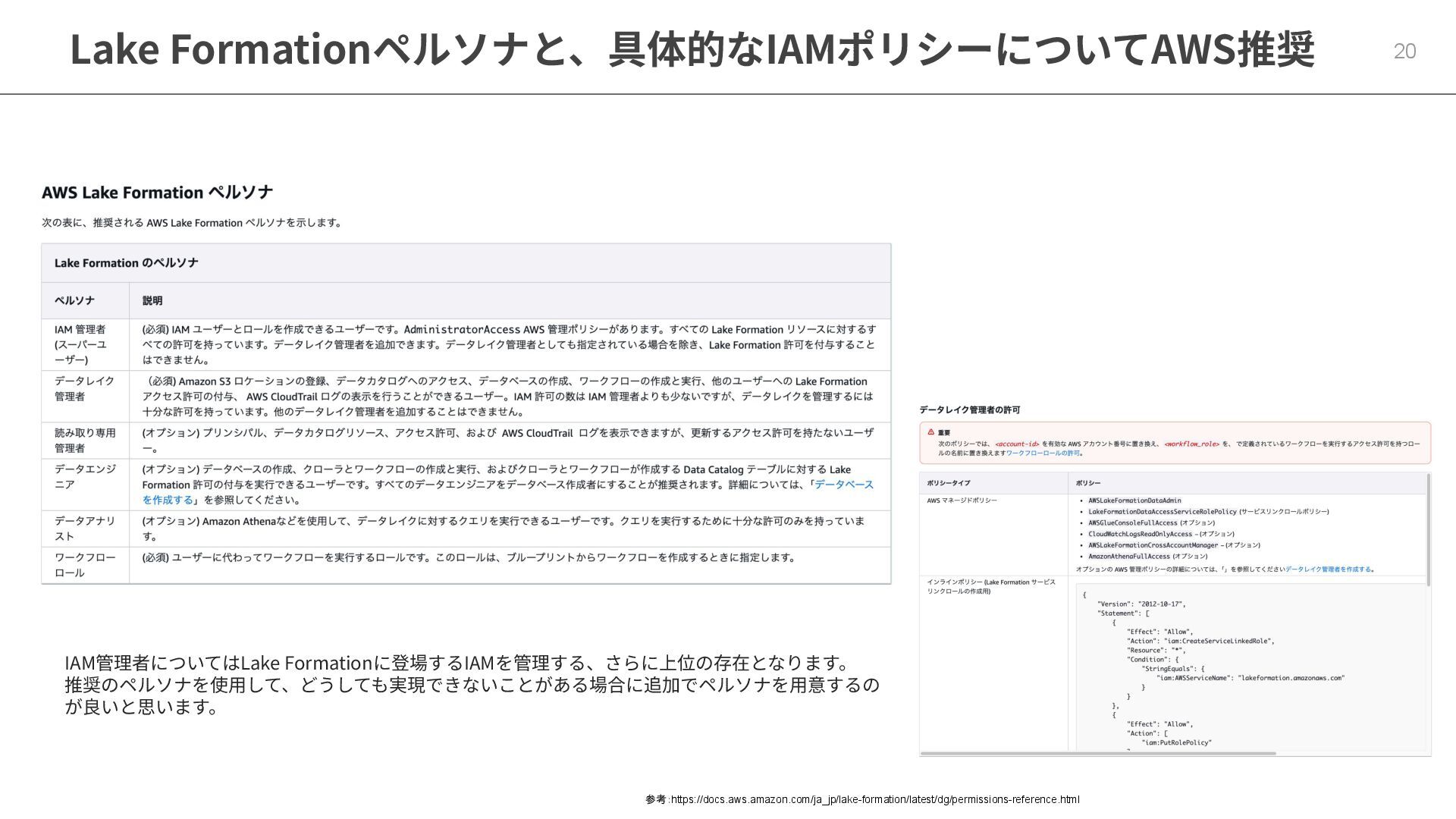Click the Amazon Athena analyst description cell
The height and width of the screenshot is (819, 1456).
[510, 529]
